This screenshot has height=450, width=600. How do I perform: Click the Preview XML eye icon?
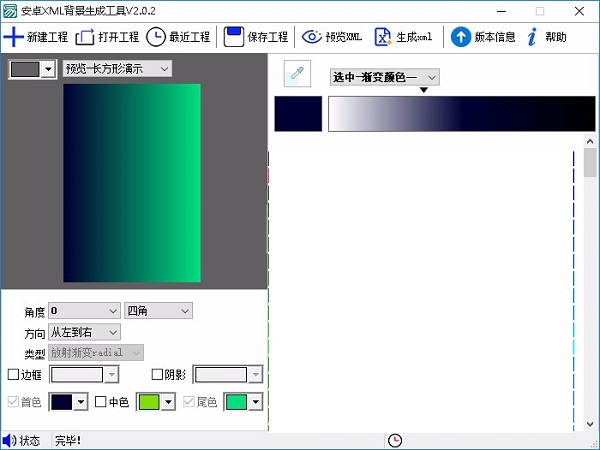(311, 37)
